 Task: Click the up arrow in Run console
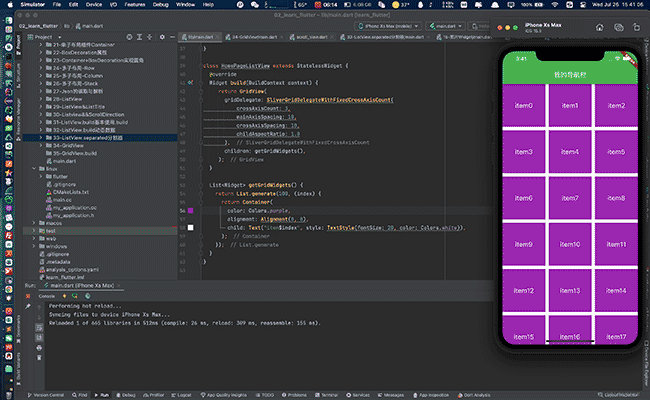[39, 307]
